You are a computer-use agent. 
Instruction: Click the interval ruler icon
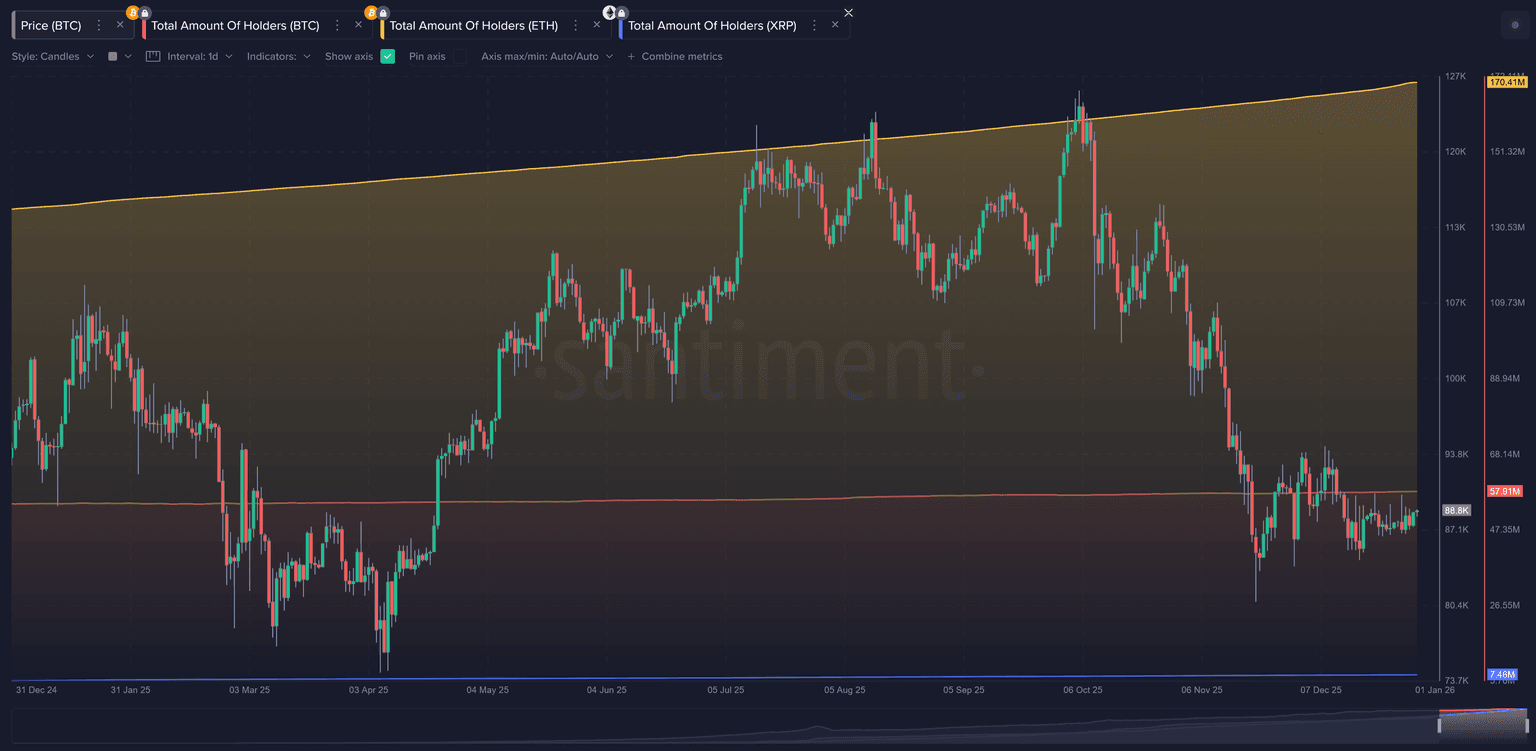[x=153, y=57]
